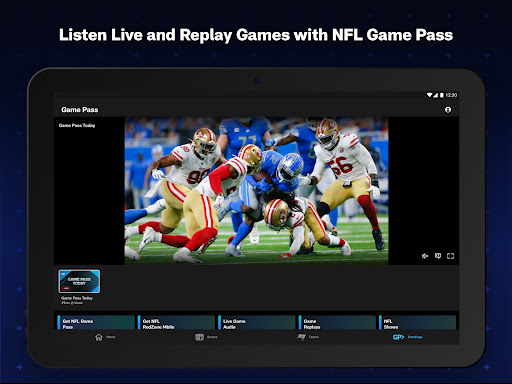Enter fullscreen with the expand icon
The image size is (512, 384).
(x=450, y=256)
